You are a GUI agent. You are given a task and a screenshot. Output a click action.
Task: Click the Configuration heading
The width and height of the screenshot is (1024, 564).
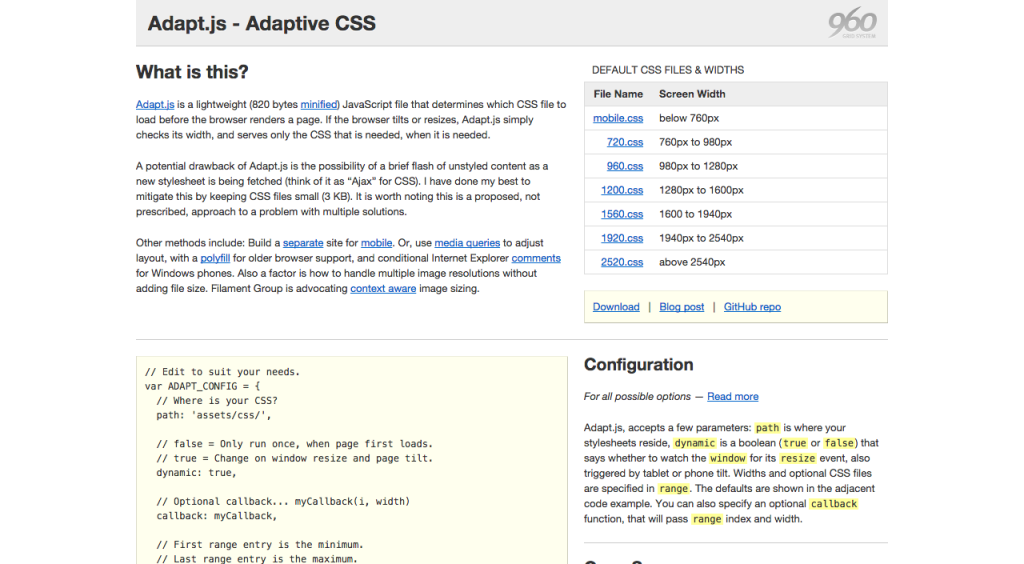(x=639, y=364)
